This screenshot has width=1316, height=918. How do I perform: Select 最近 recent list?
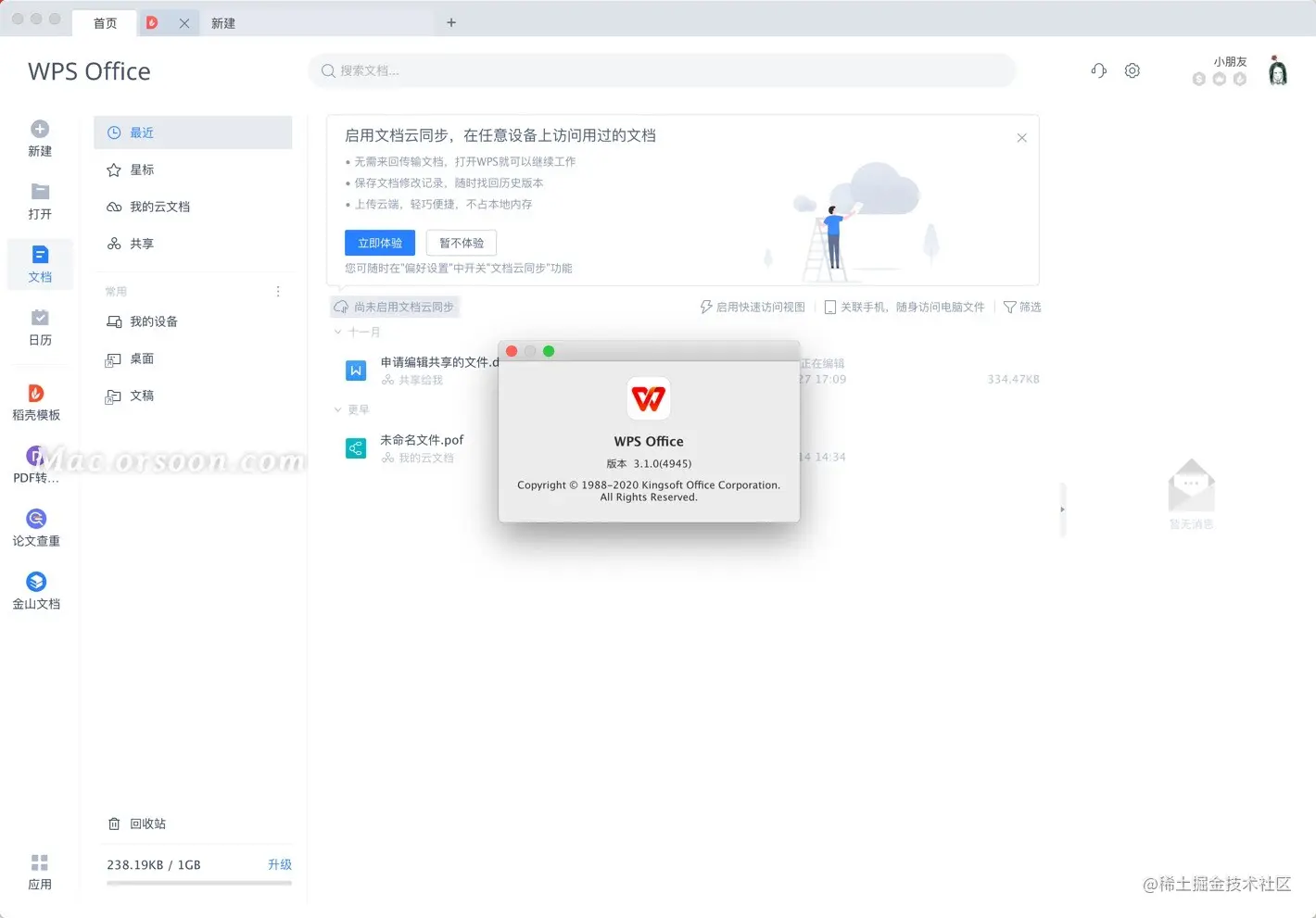(x=193, y=132)
